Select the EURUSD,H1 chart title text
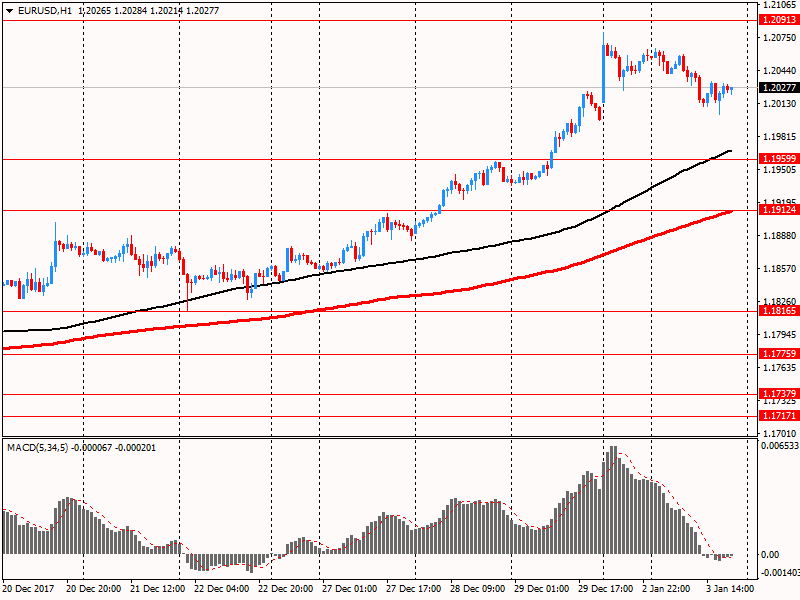800x600 pixels. click(44, 10)
